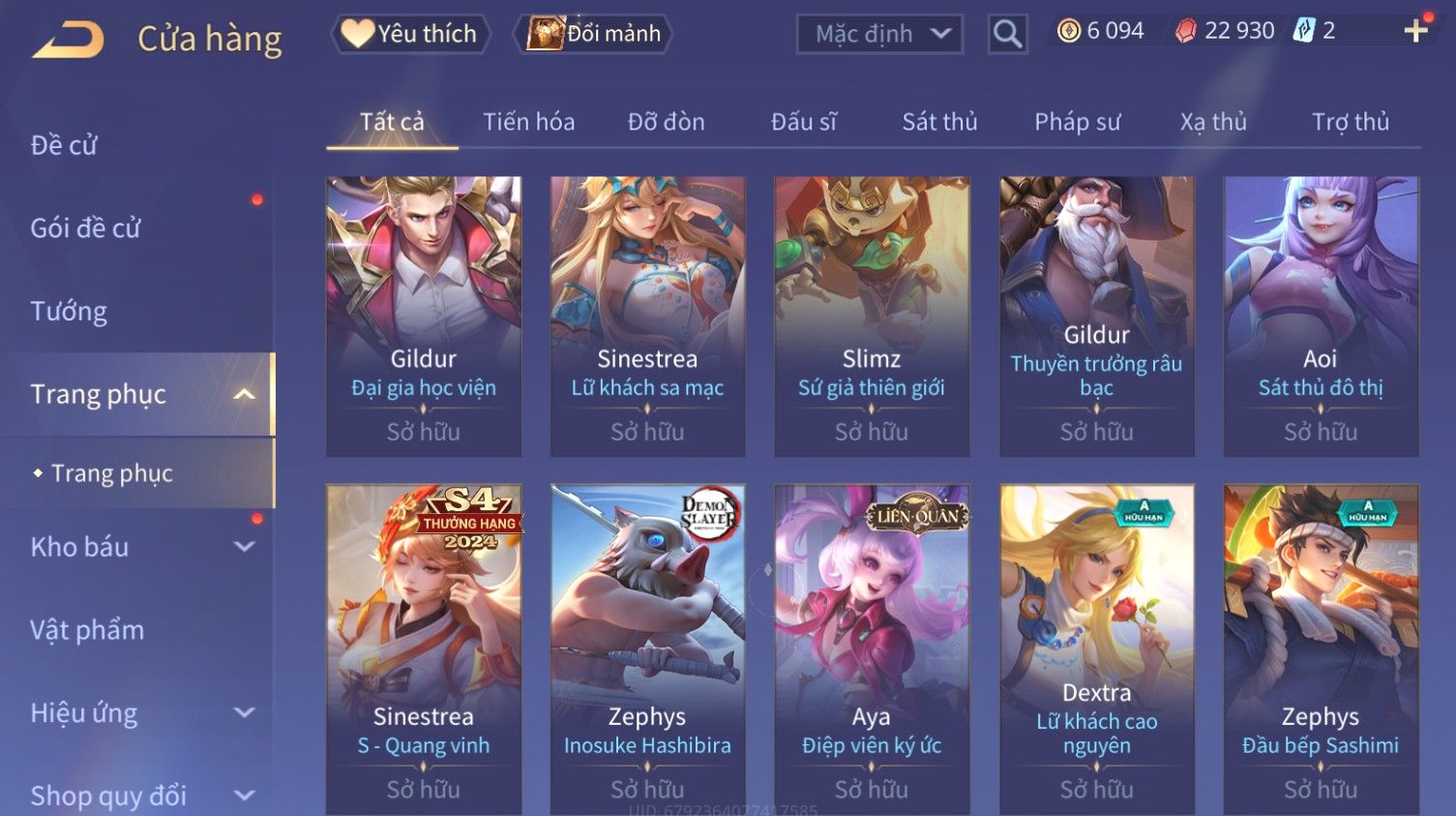This screenshot has height=816, width=1456.
Task: Expand the Shop quy đổi section
Action: click(245, 796)
